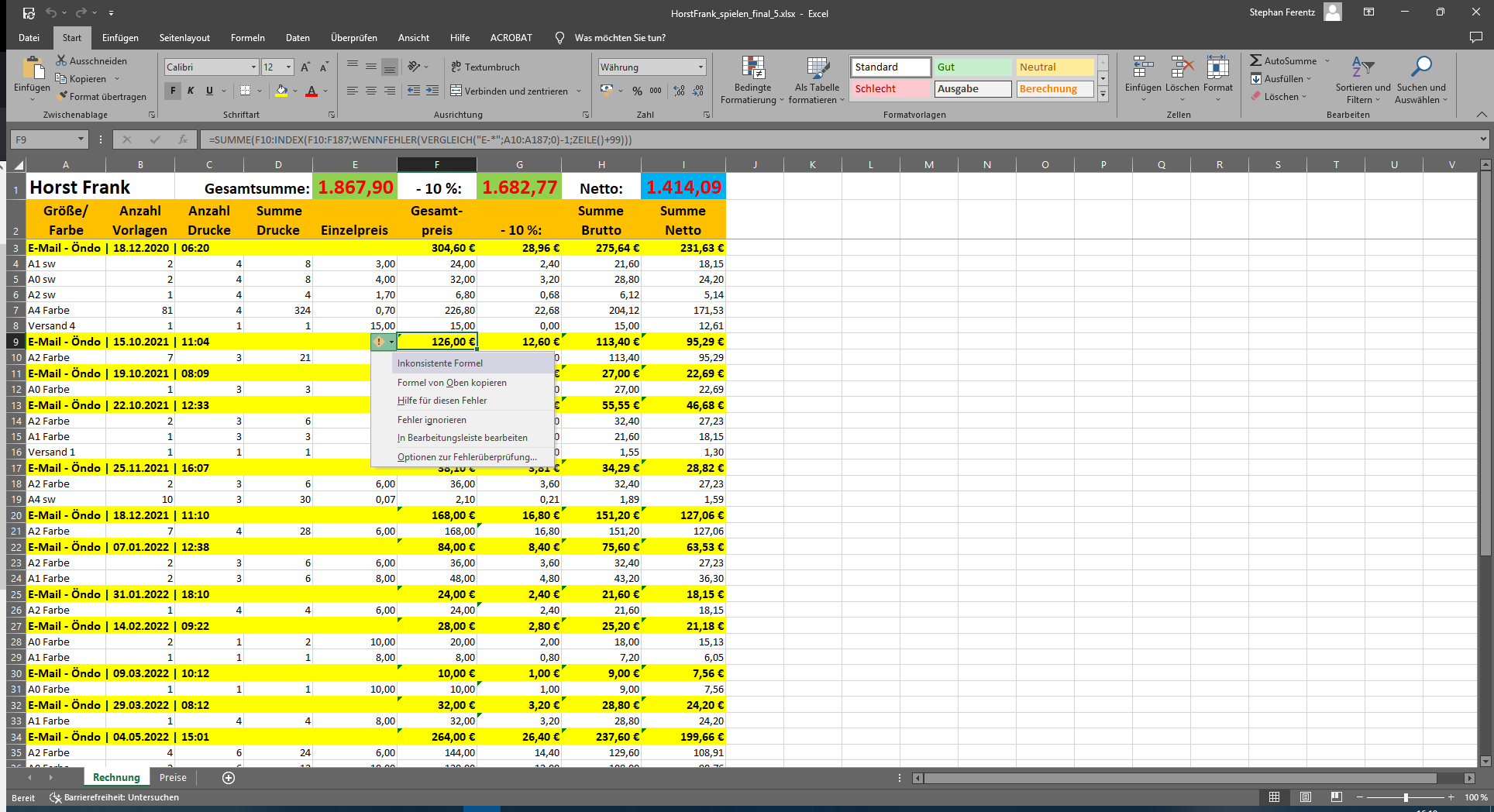The width and height of the screenshot is (1494, 812).
Task: Toggle underline (U) formatting
Action: 209,91
